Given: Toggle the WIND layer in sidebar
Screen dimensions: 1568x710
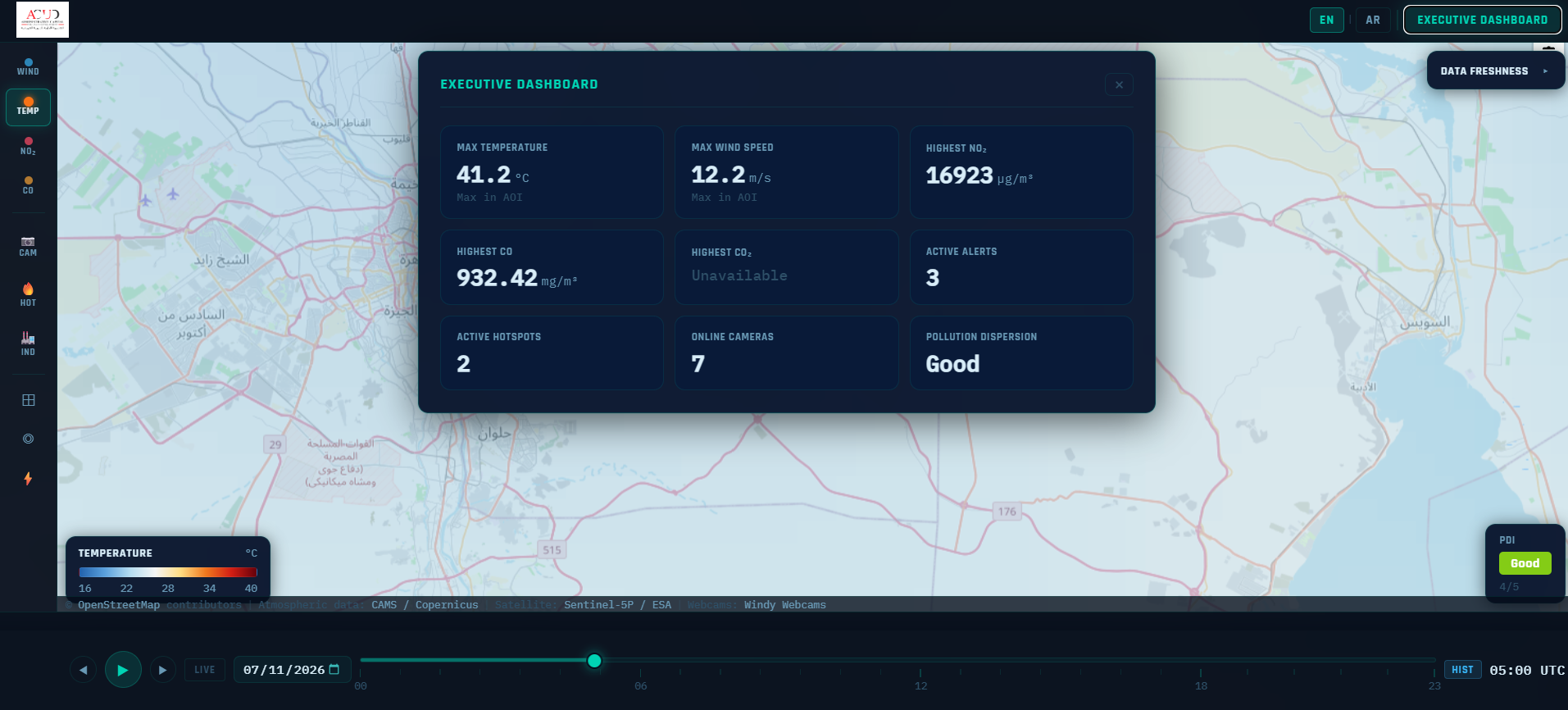Looking at the screenshot, I should (x=28, y=67).
